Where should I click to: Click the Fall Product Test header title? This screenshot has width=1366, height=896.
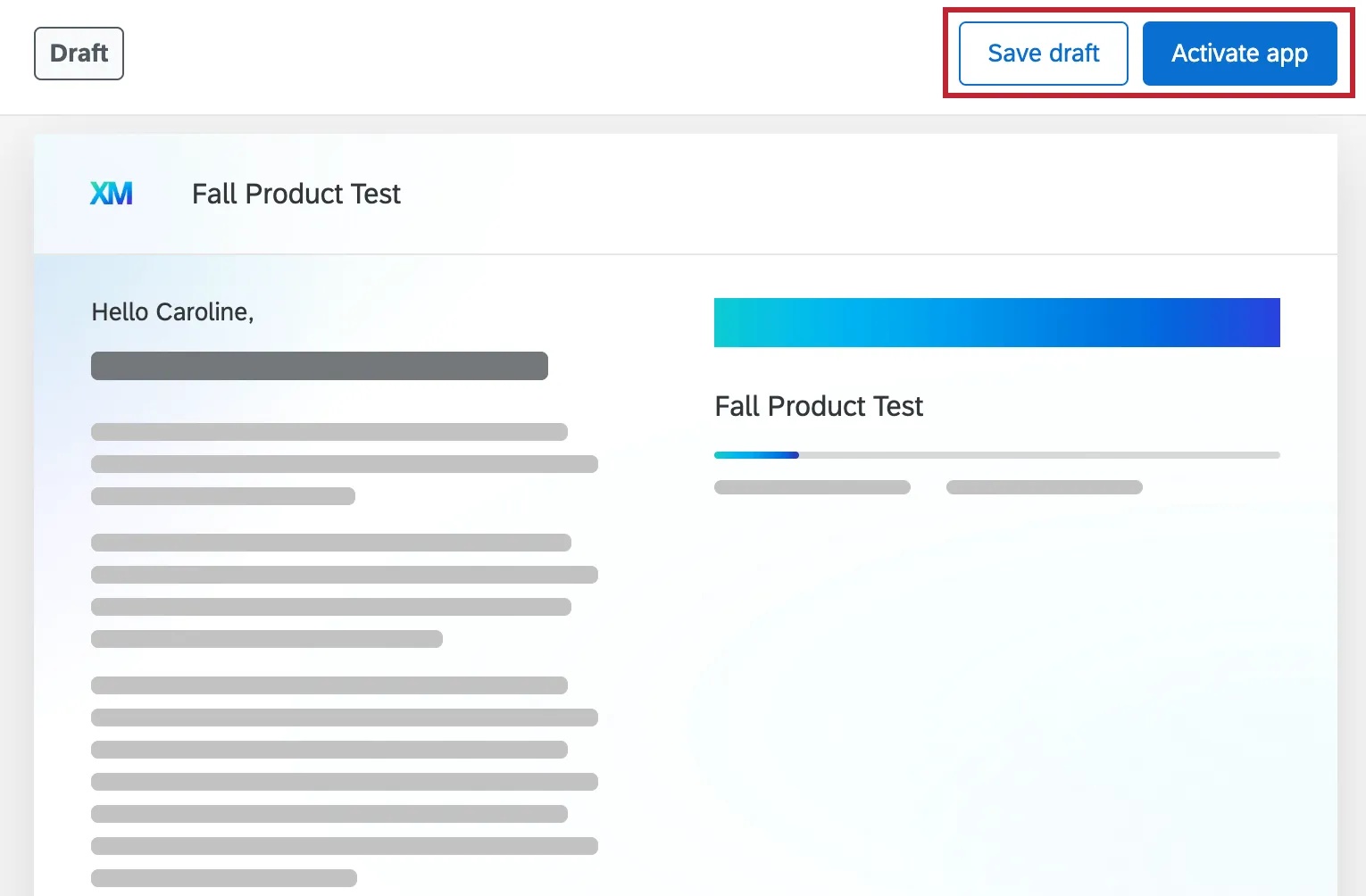tap(296, 194)
